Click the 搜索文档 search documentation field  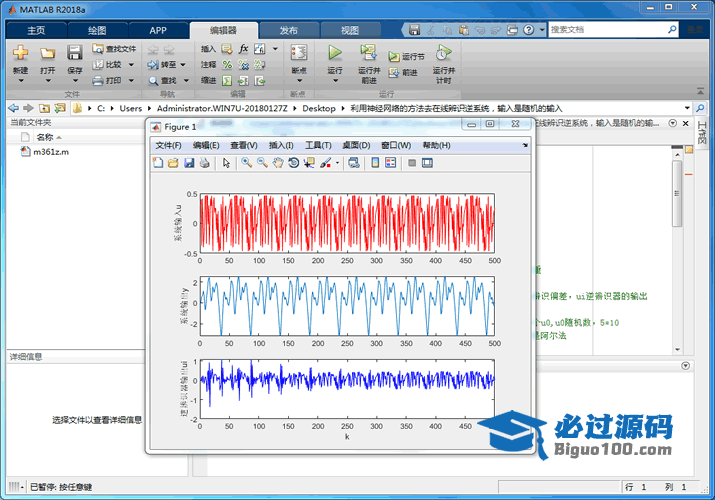[x=613, y=30]
